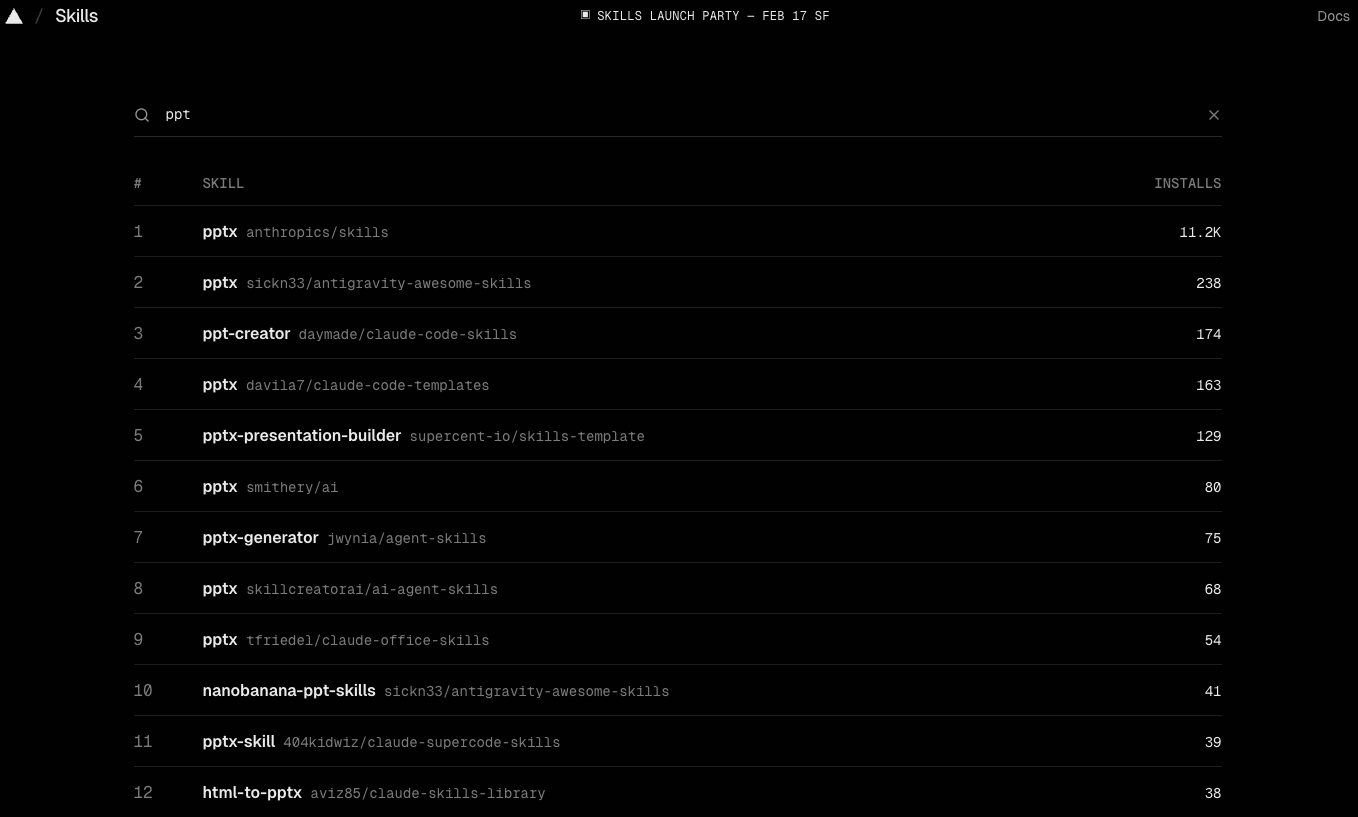Clear the search with the X icon
Viewport: 1358px width, 817px height.
click(x=1214, y=115)
